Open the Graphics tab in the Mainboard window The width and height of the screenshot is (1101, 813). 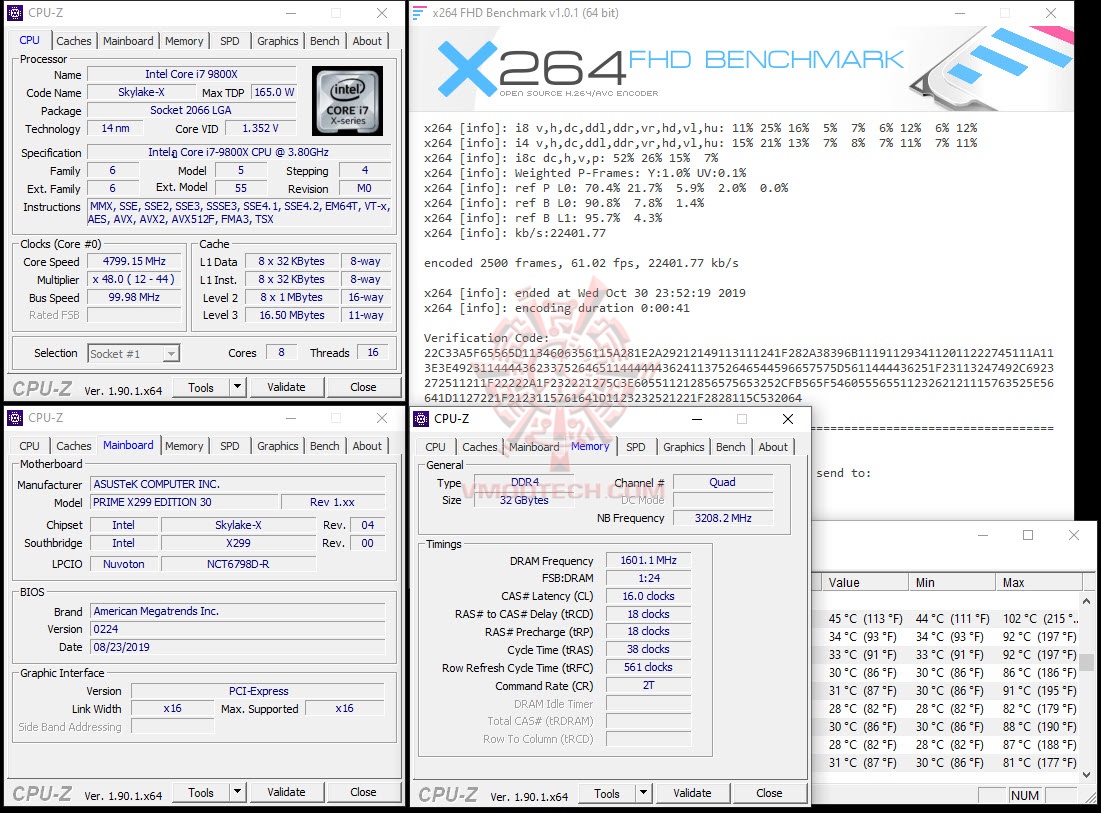pyautogui.click(x=277, y=446)
